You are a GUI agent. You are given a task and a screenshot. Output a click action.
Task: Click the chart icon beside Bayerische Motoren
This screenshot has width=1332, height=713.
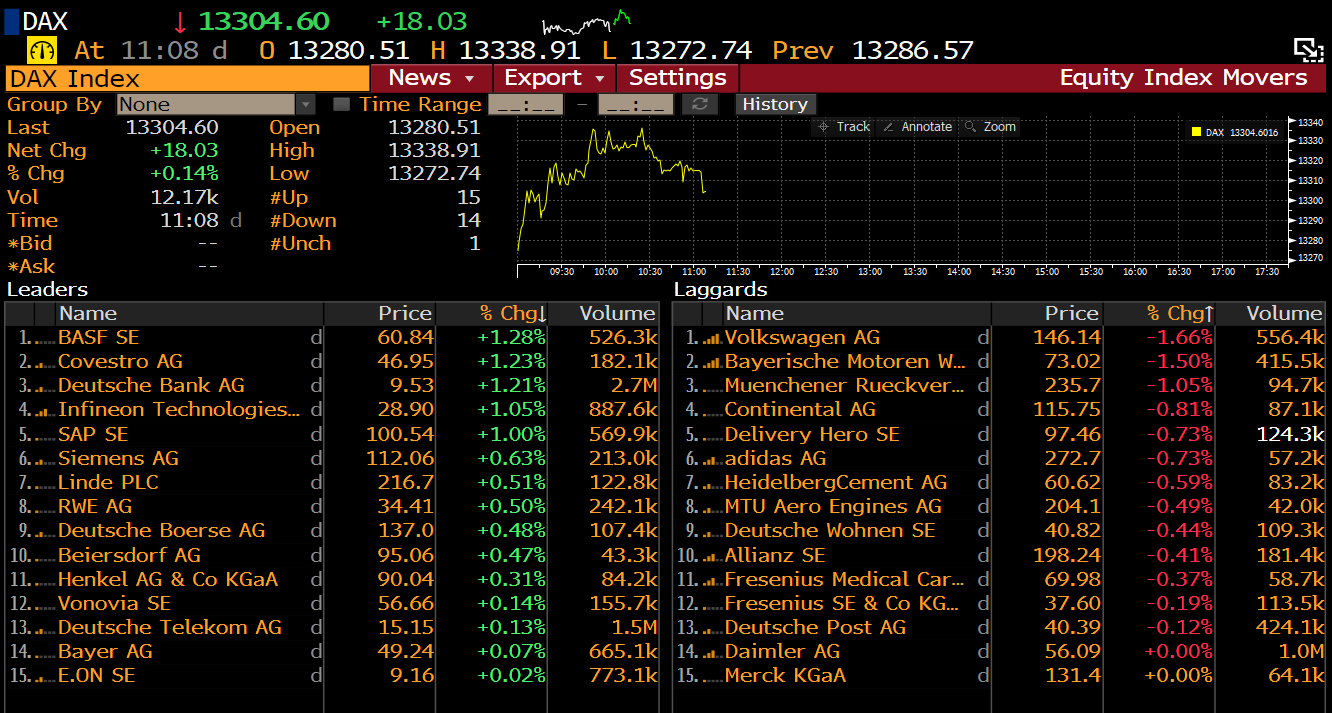[711, 362]
